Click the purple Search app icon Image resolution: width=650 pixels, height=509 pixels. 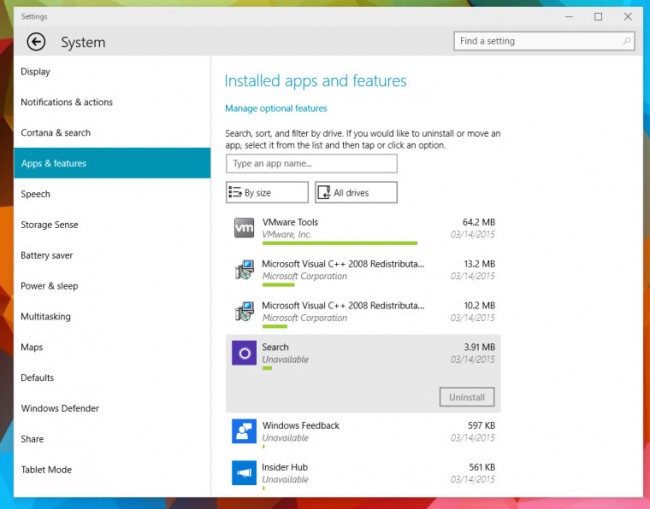244,353
